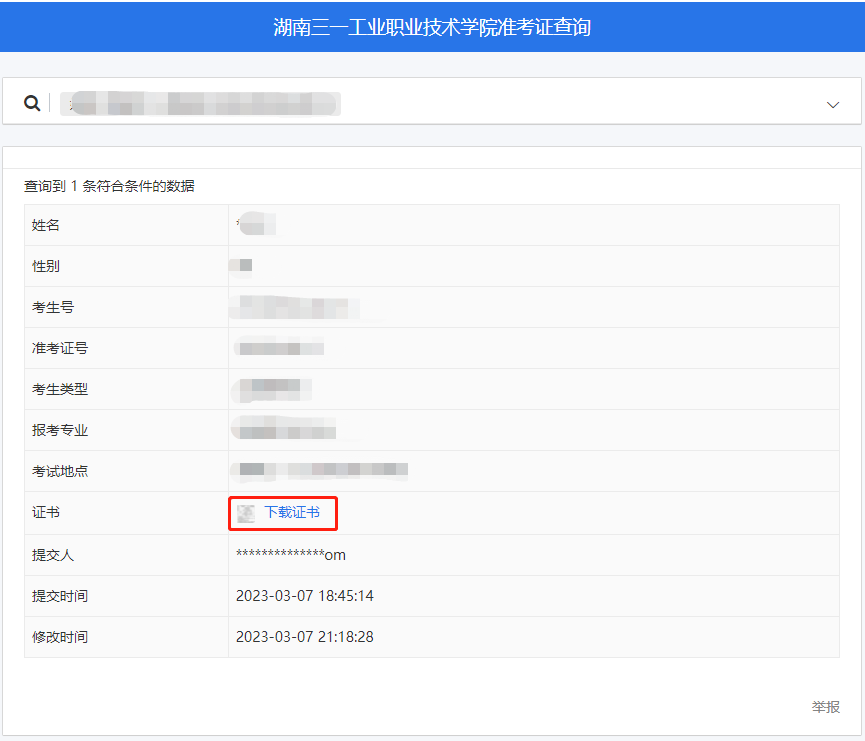
Task: Click the 举报 report link
Action: pyautogui.click(x=825, y=707)
